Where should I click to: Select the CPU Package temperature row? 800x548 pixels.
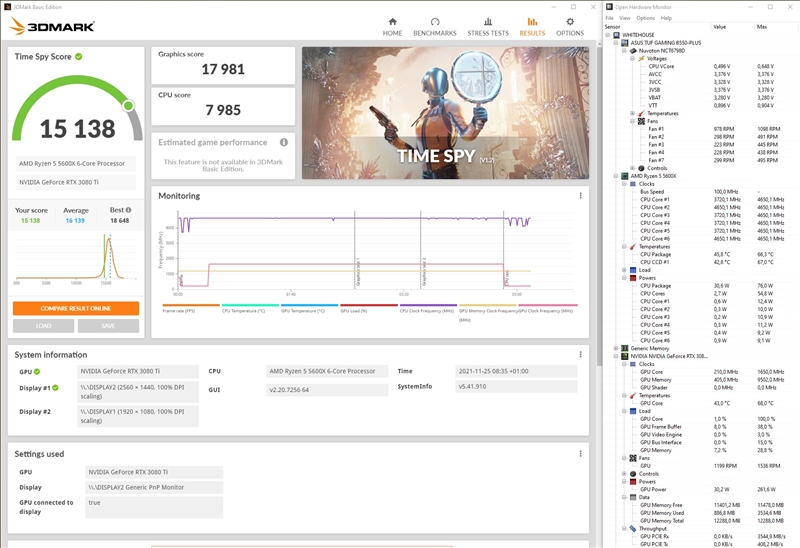[x=702, y=254]
